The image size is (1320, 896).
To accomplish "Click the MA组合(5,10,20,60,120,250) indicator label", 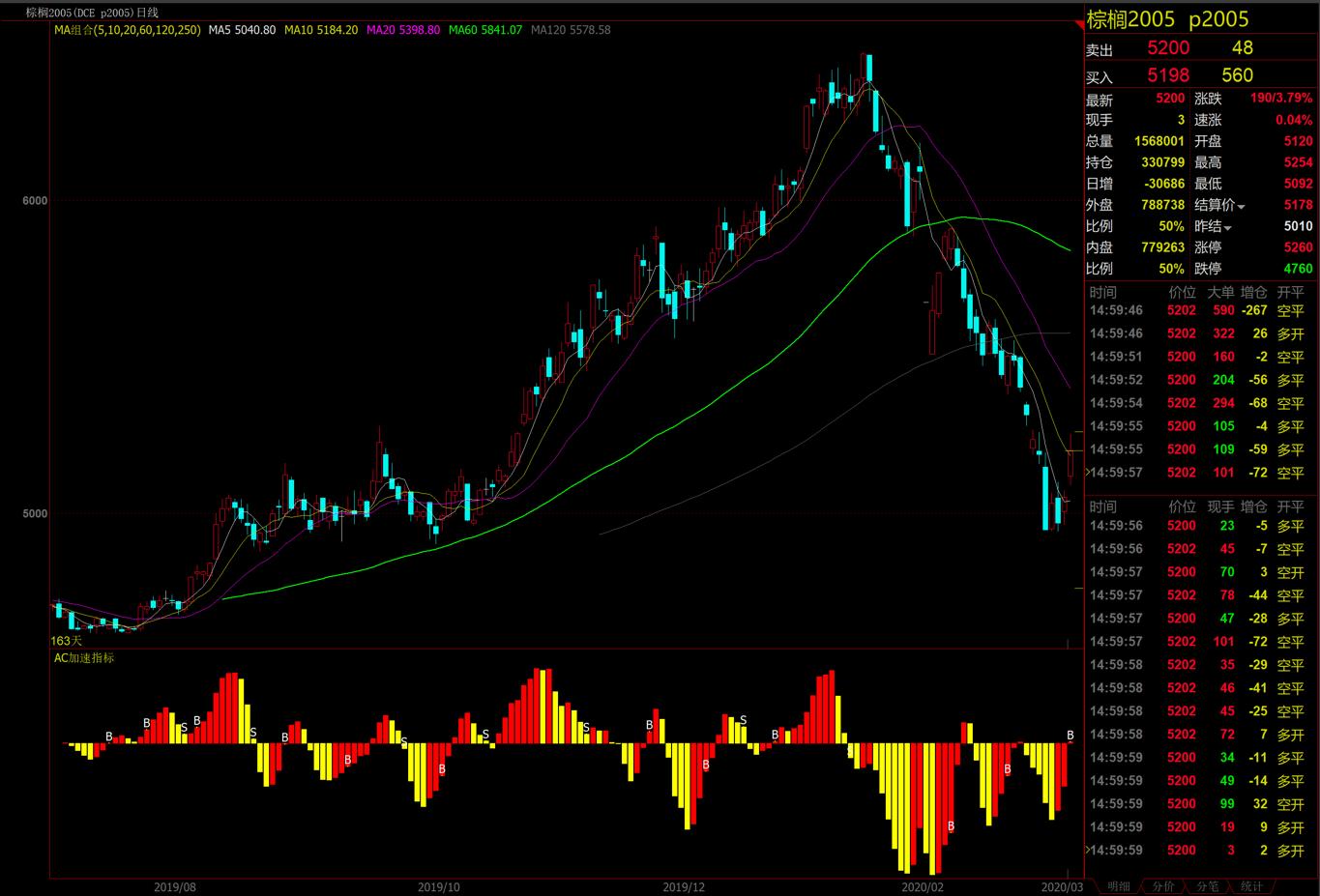I will coord(128,30).
